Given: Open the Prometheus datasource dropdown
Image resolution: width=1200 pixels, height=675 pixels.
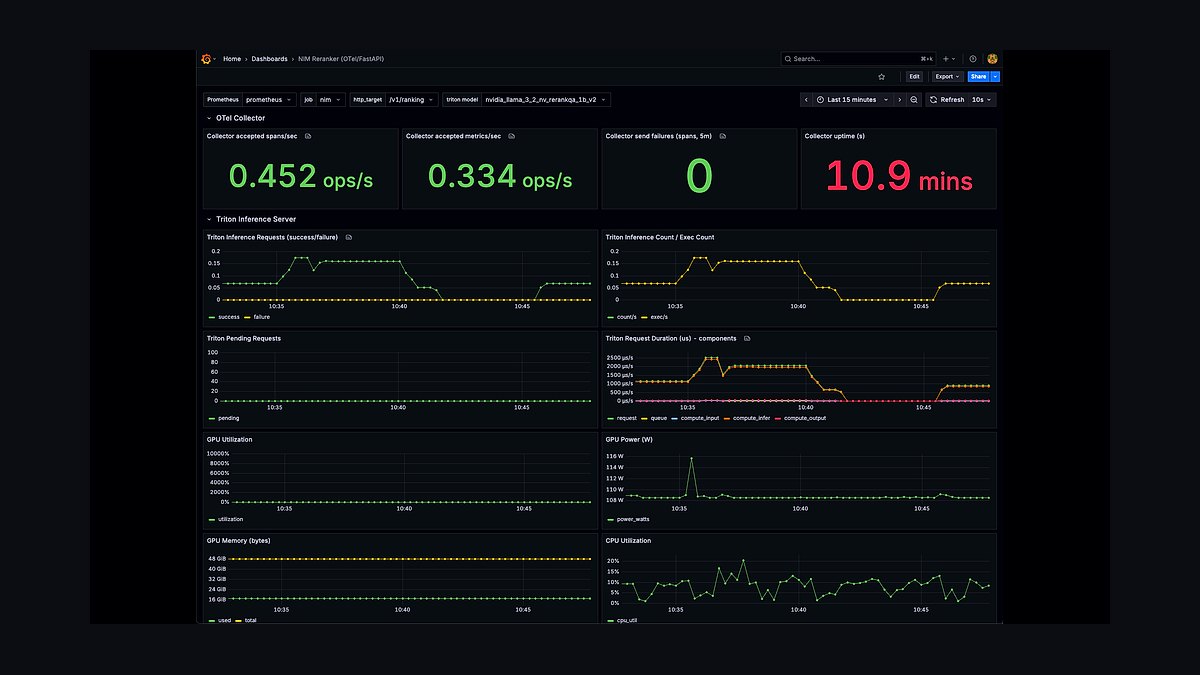Looking at the screenshot, I should pos(269,100).
